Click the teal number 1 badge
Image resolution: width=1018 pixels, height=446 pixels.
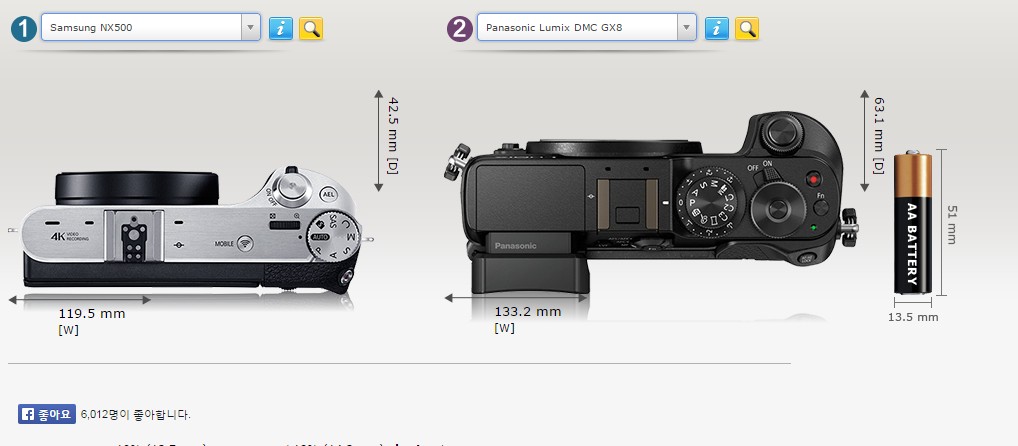24,29
